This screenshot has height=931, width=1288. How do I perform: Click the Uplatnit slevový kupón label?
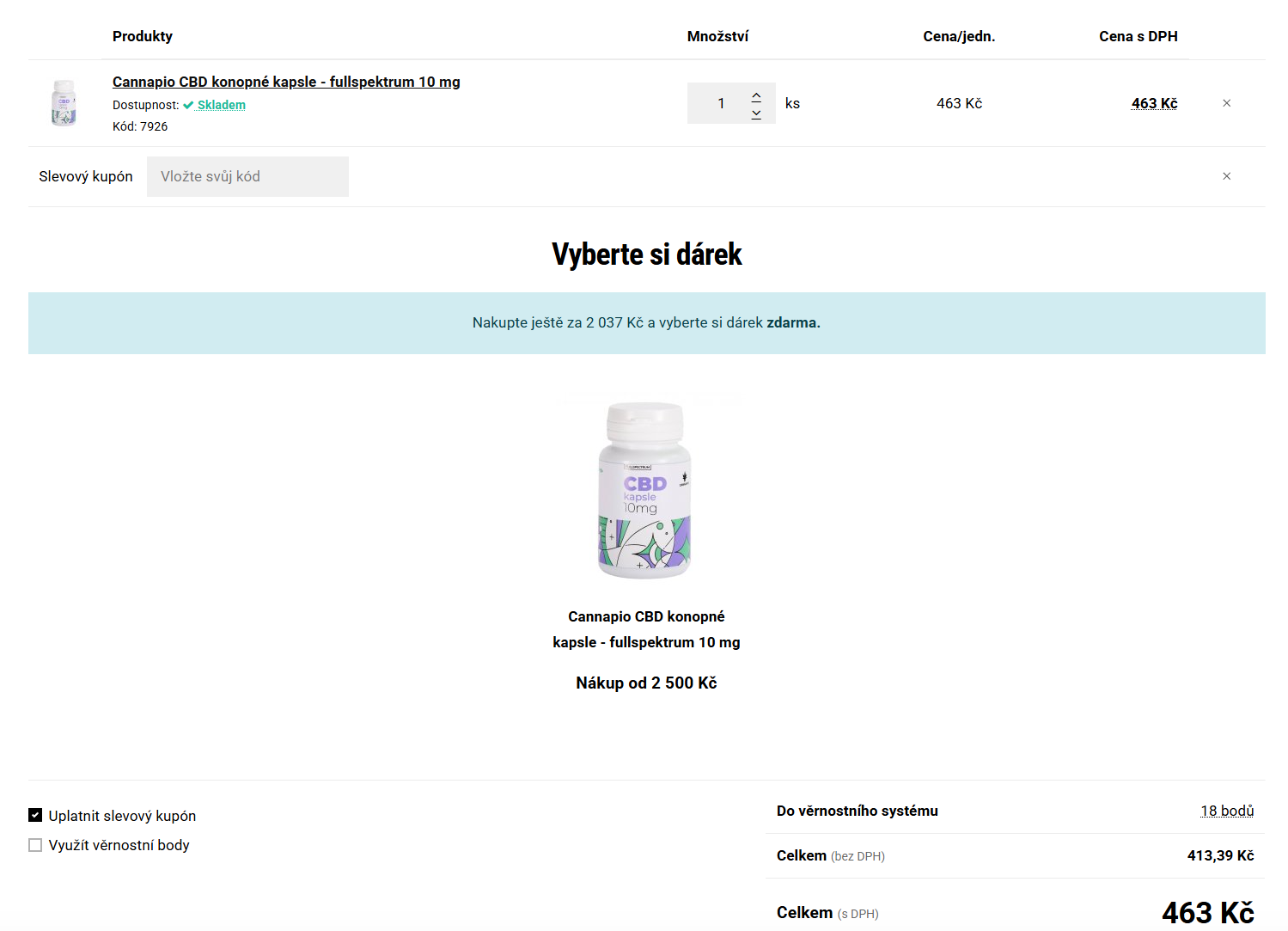point(122,816)
